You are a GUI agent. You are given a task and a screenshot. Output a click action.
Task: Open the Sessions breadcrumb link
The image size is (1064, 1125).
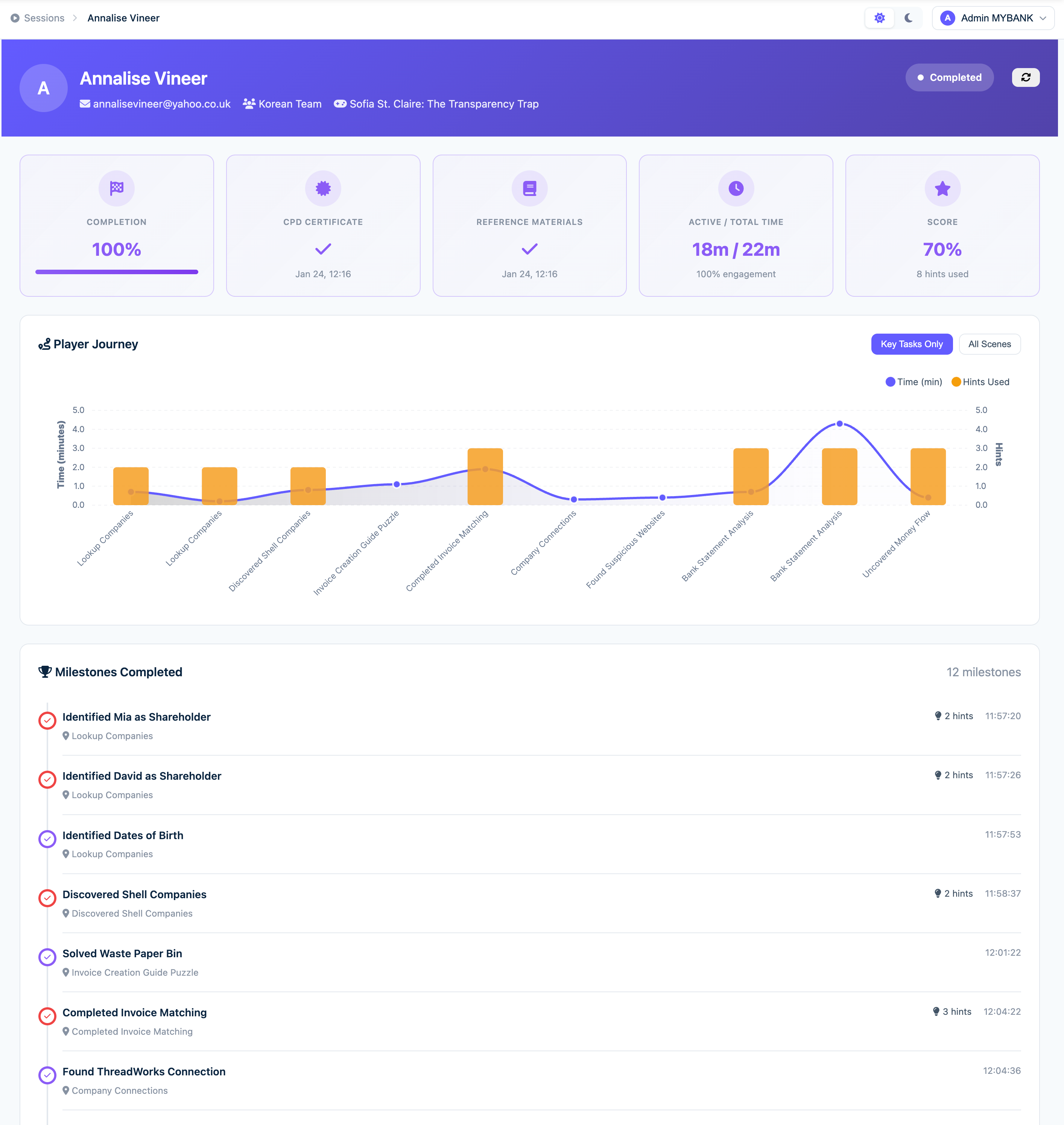pyautogui.click(x=44, y=18)
